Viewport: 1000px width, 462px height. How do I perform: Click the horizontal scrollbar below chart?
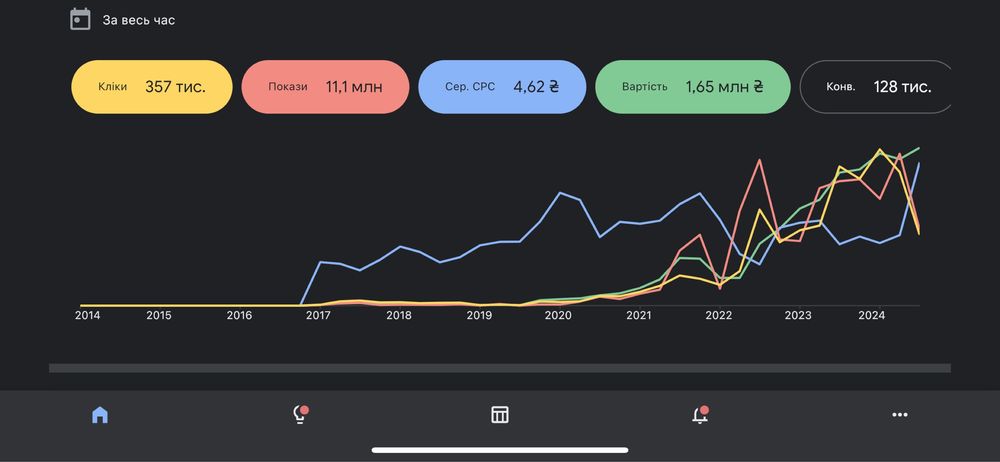pos(500,368)
